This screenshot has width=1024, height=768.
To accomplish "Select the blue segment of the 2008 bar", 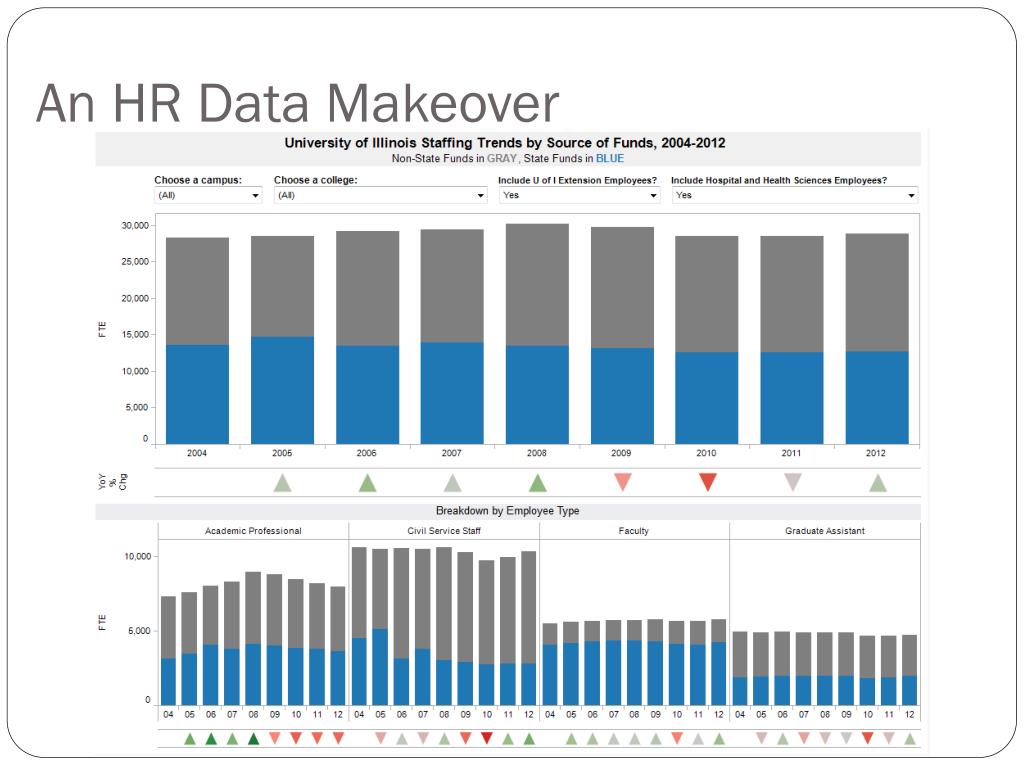I will point(537,395).
